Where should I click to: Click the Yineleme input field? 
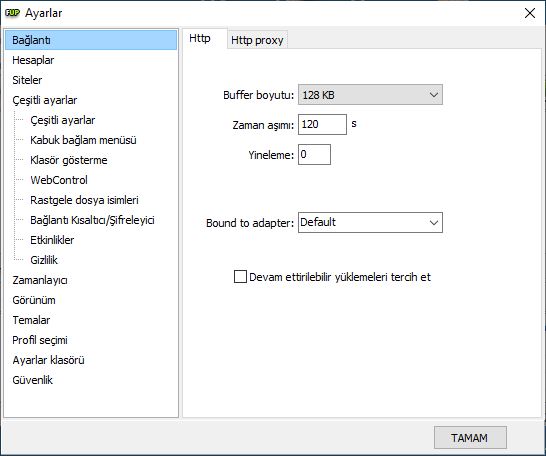[x=314, y=155]
